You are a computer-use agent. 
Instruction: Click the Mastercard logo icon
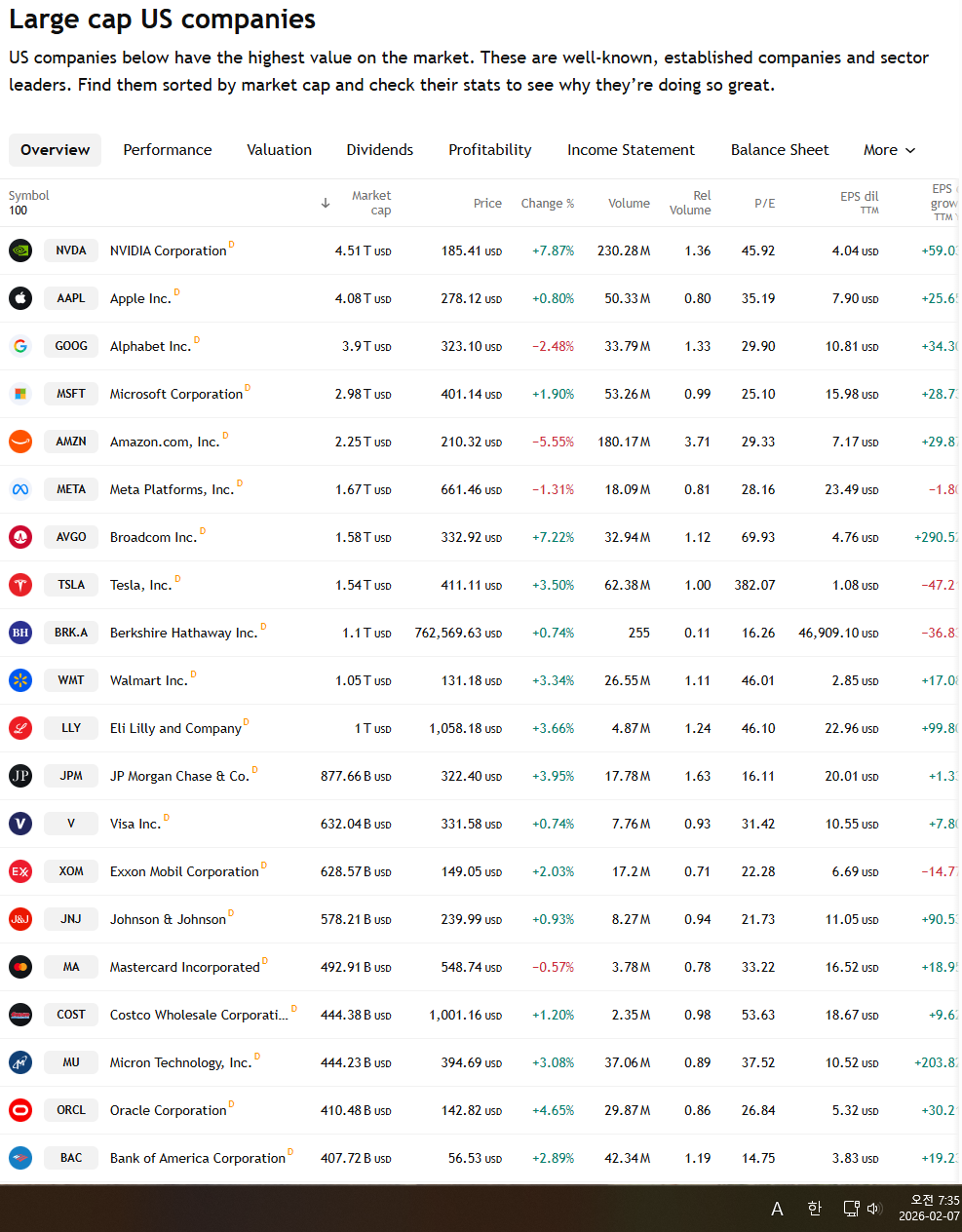tap(20, 967)
